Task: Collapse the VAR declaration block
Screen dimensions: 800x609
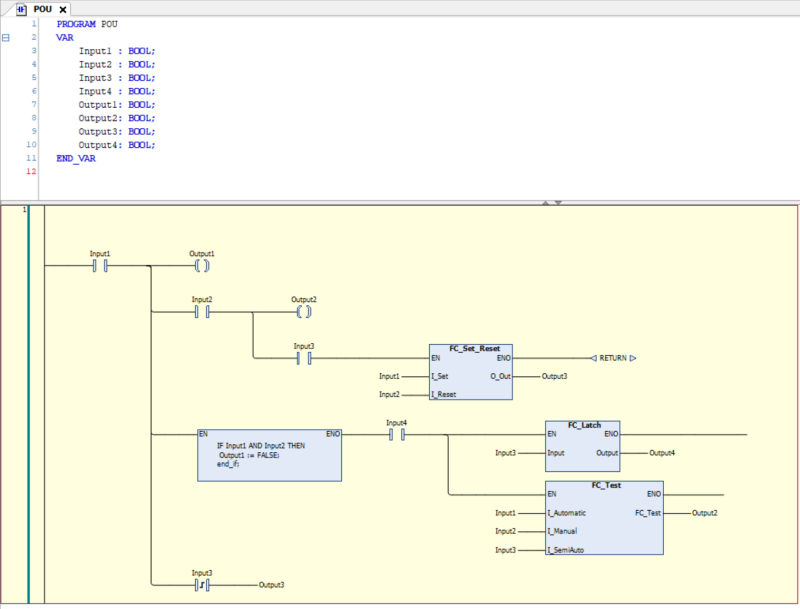Action: 6,37
